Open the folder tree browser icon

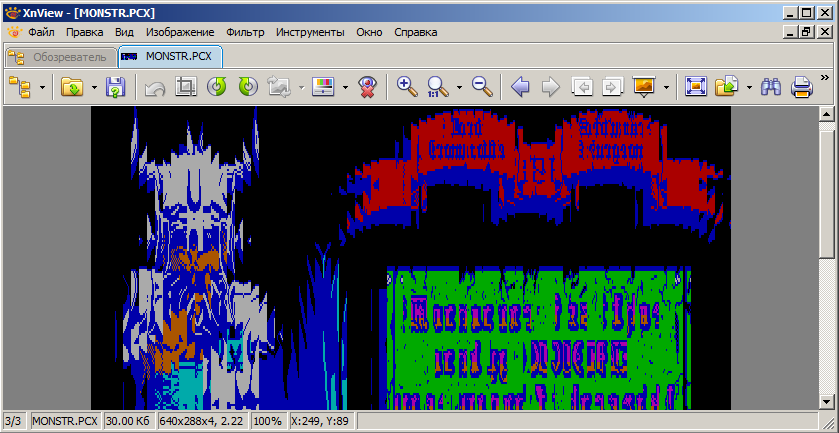click(x=21, y=86)
